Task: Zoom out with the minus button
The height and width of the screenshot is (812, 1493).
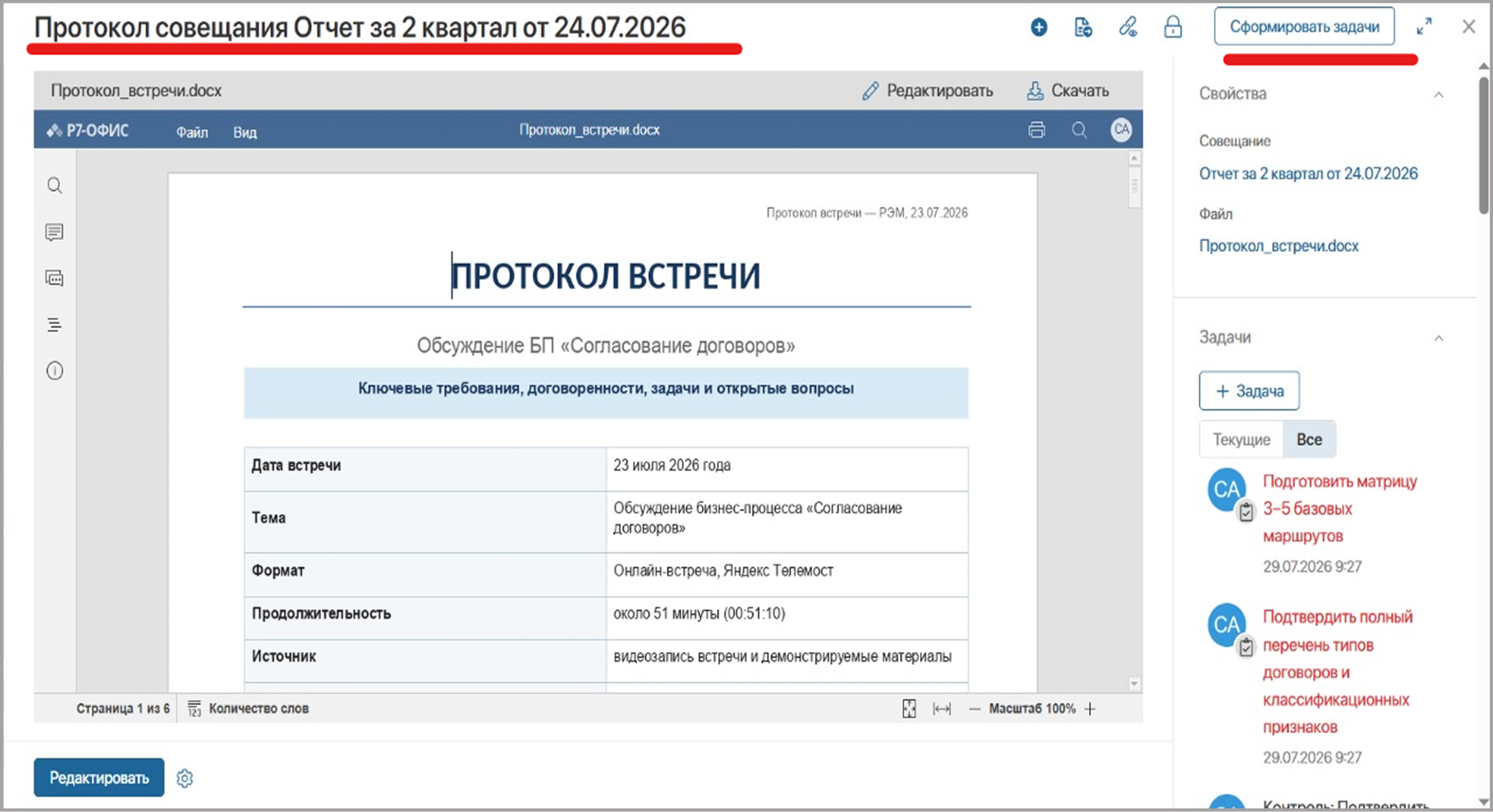Action: point(975,709)
